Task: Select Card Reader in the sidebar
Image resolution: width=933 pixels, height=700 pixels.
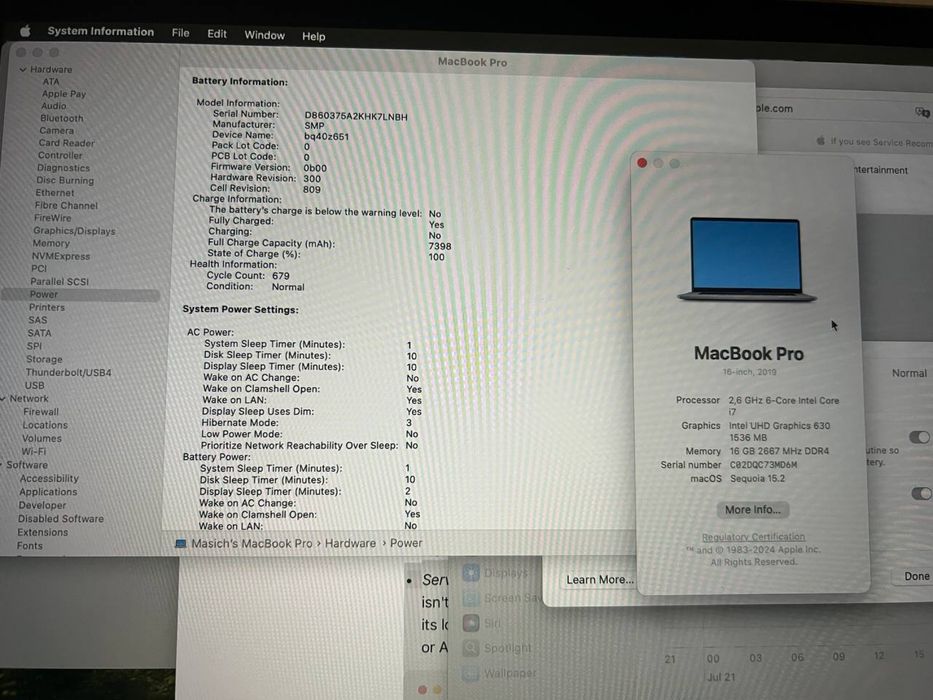Action: 67,143
